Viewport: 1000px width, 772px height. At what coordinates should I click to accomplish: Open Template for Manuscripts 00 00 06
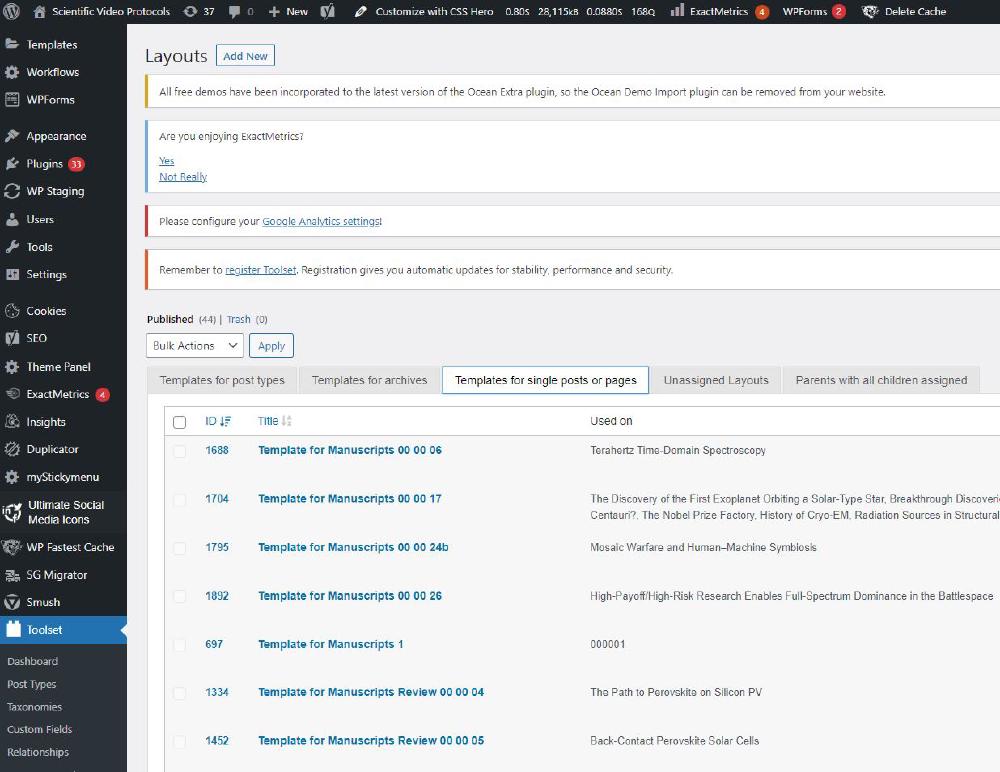coord(350,450)
